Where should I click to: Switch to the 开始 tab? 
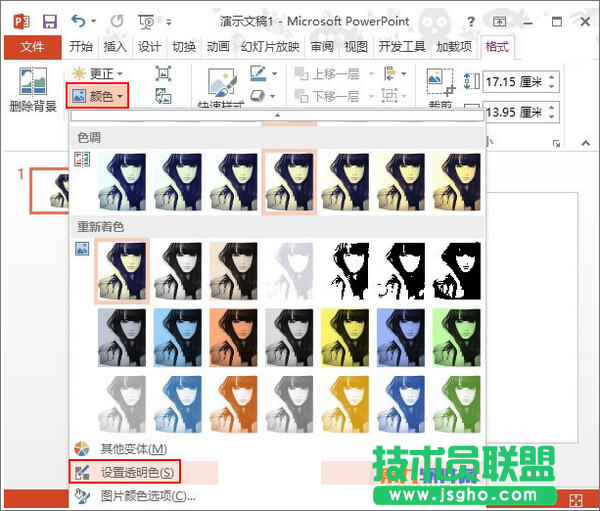[x=81, y=47]
